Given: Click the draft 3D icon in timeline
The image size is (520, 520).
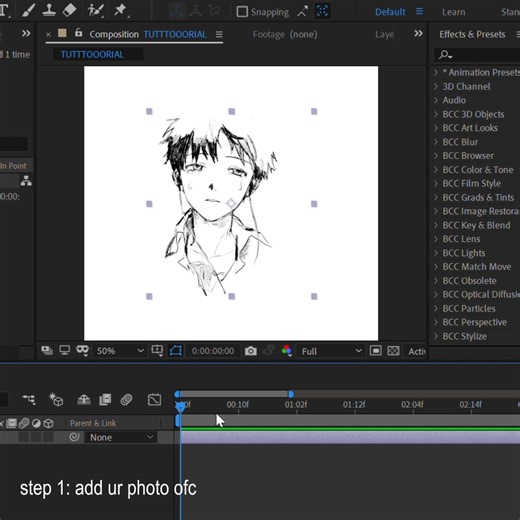Looking at the screenshot, I should tap(56, 399).
